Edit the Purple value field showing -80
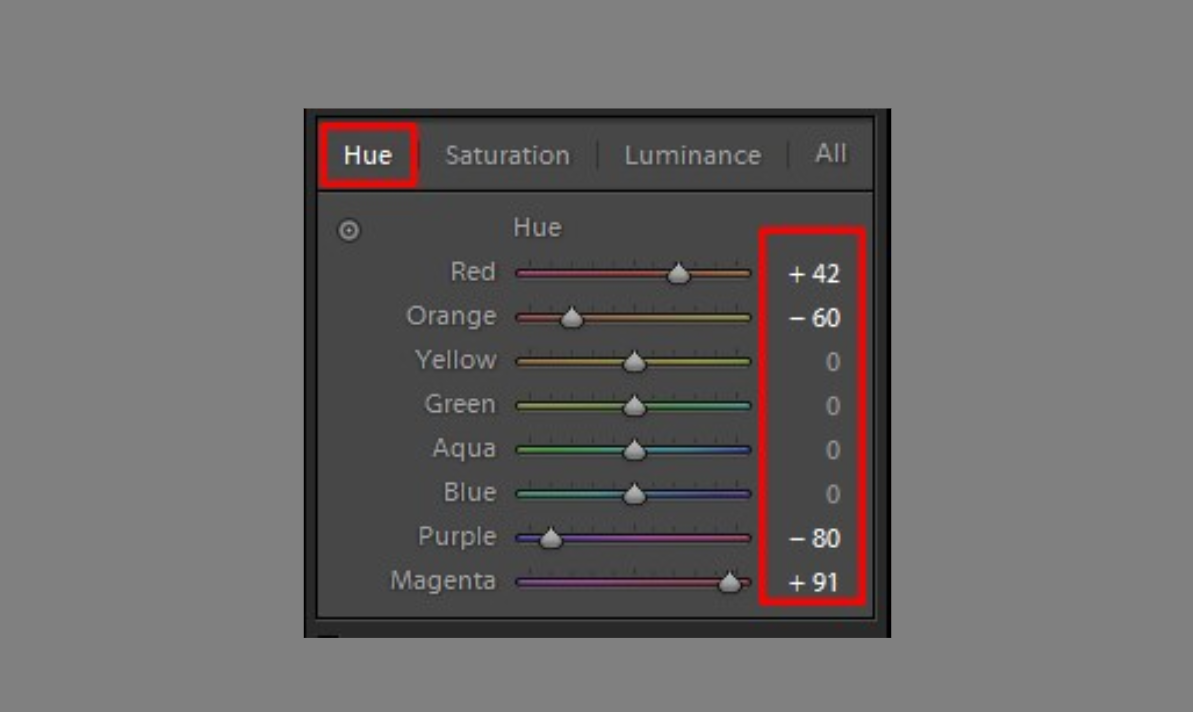 click(814, 538)
